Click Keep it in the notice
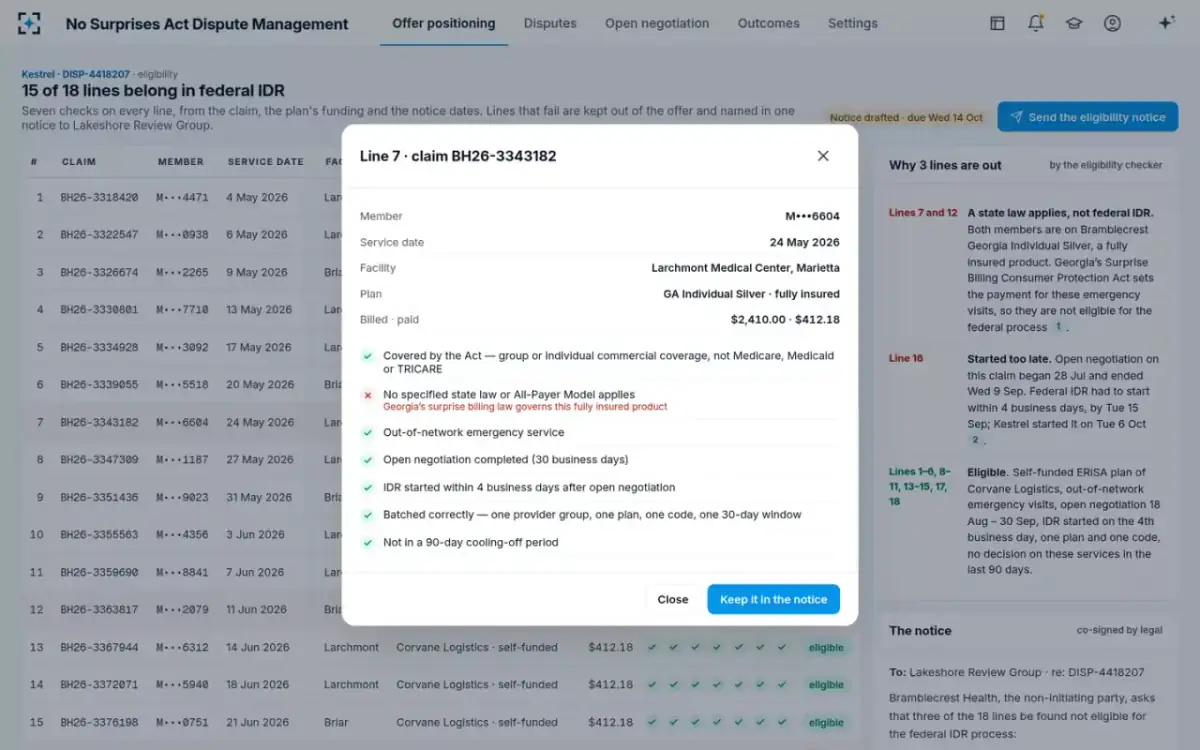 click(x=773, y=599)
